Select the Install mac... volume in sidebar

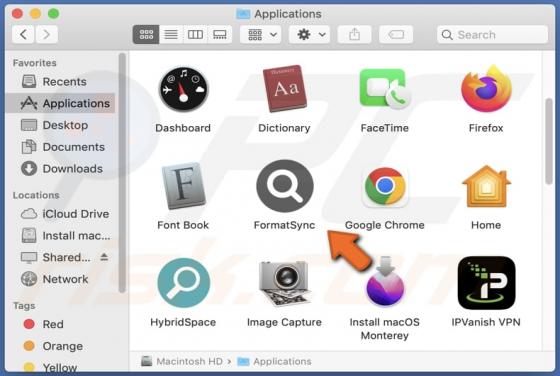coord(60,236)
